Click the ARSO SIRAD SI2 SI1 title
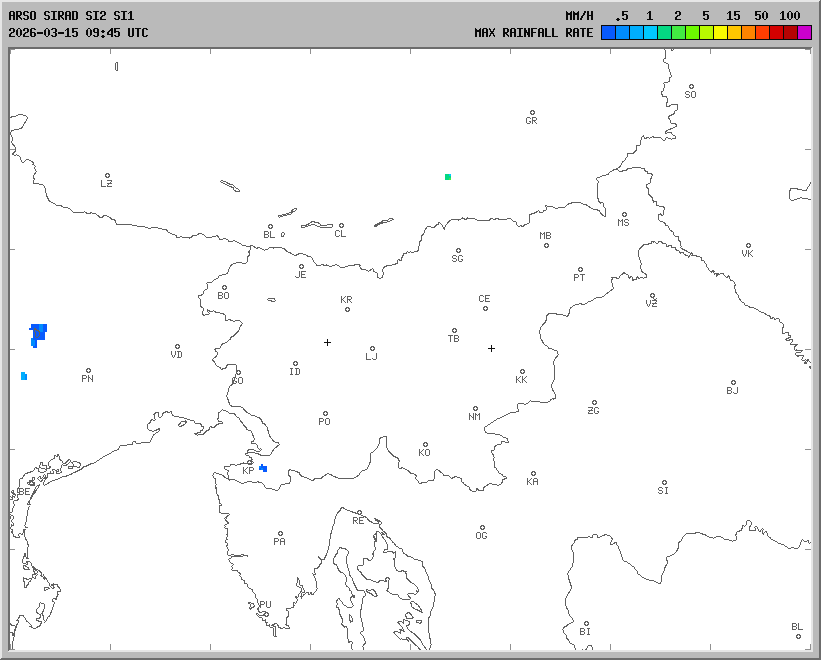Screen dimensions: 821x660 click(72, 16)
